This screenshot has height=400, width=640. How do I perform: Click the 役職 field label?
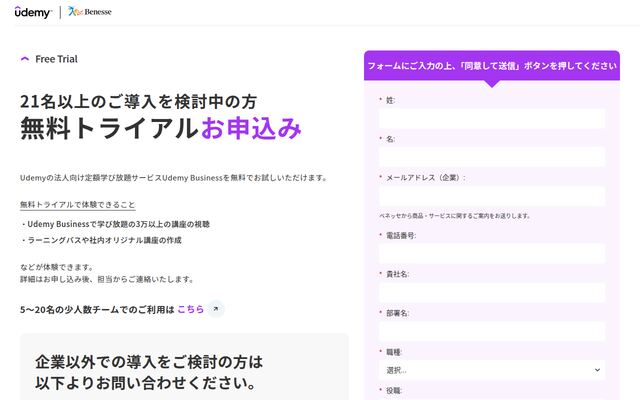tap(394, 391)
